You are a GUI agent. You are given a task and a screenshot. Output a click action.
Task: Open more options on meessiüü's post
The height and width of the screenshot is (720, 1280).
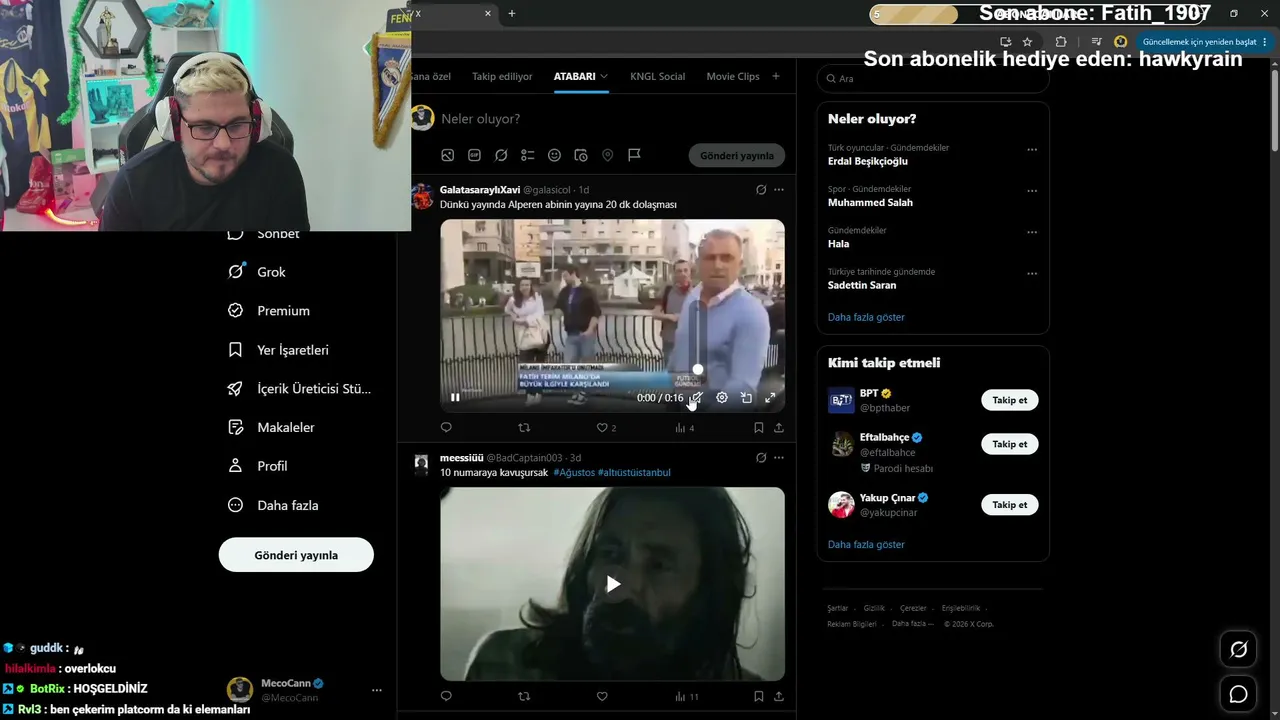click(x=779, y=458)
